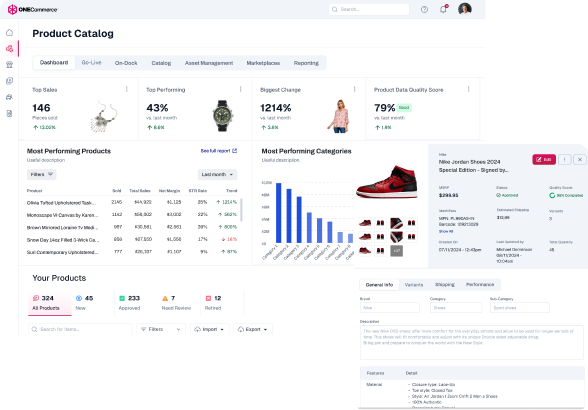Click the Search for items field
The width and height of the screenshot is (588, 410).
tap(80, 329)
